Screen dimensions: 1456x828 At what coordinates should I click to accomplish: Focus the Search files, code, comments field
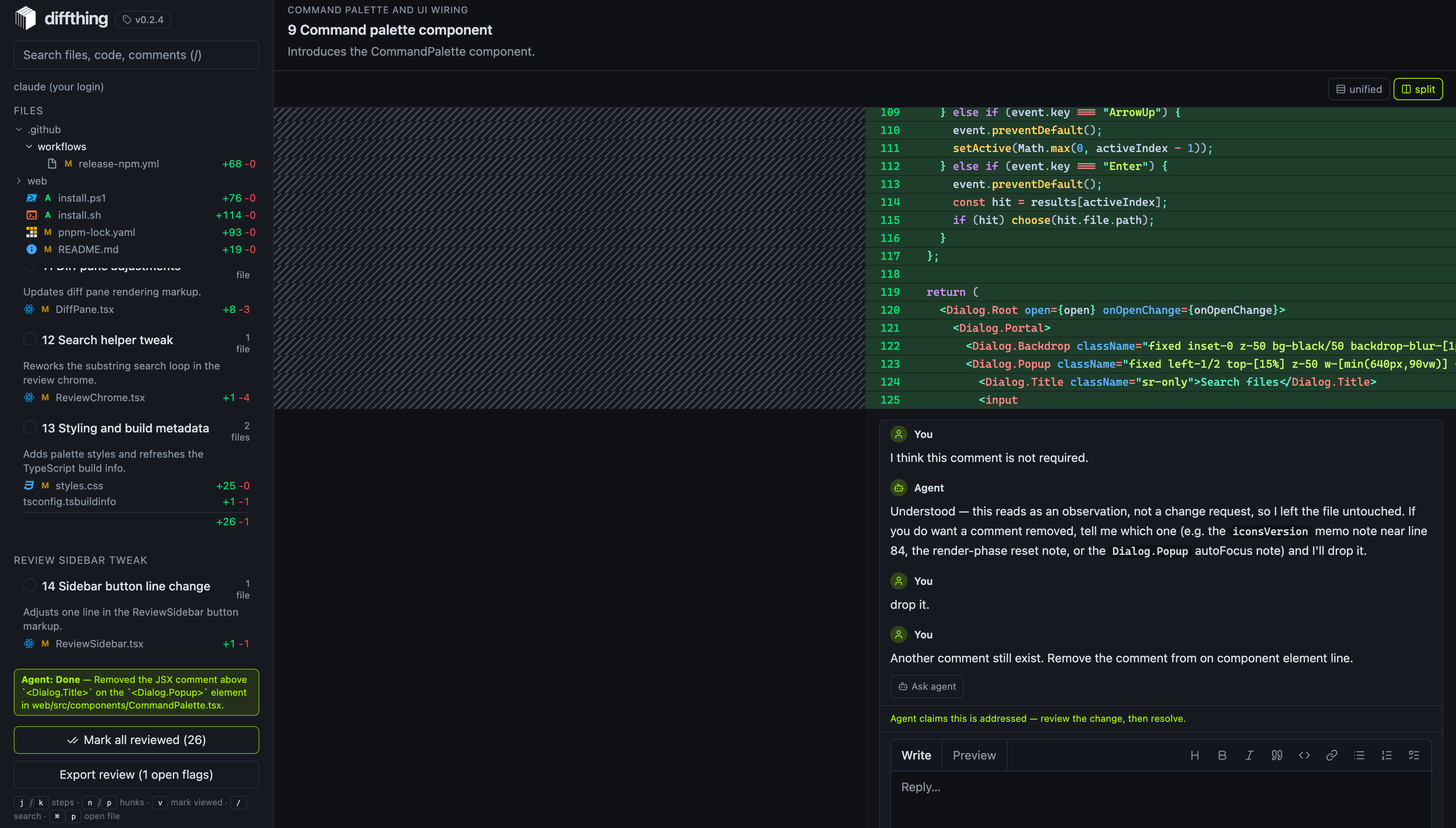[x=137, y=55]
